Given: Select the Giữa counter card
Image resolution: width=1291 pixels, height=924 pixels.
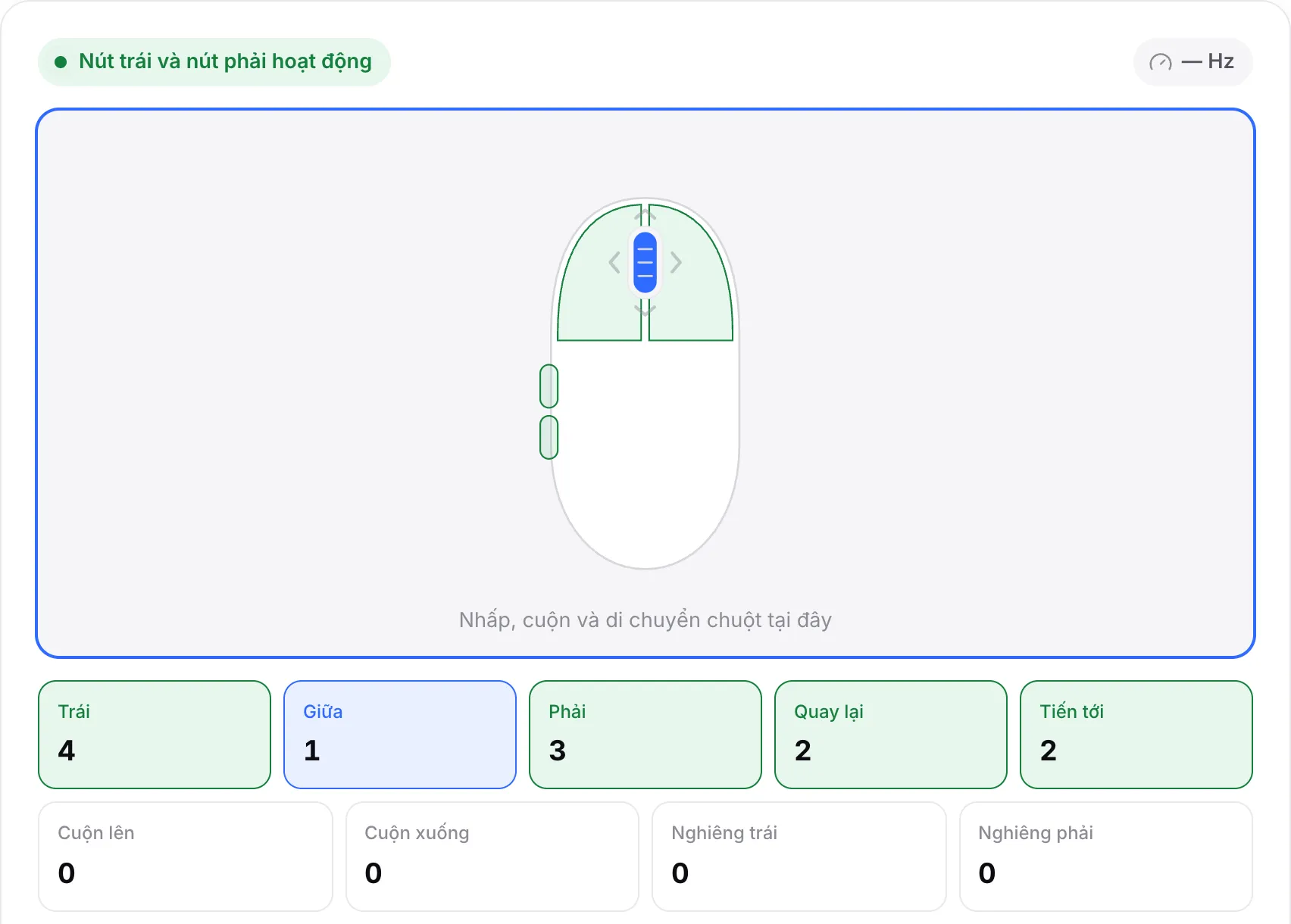Looking at the screenshot, I should tap(400, 735).
